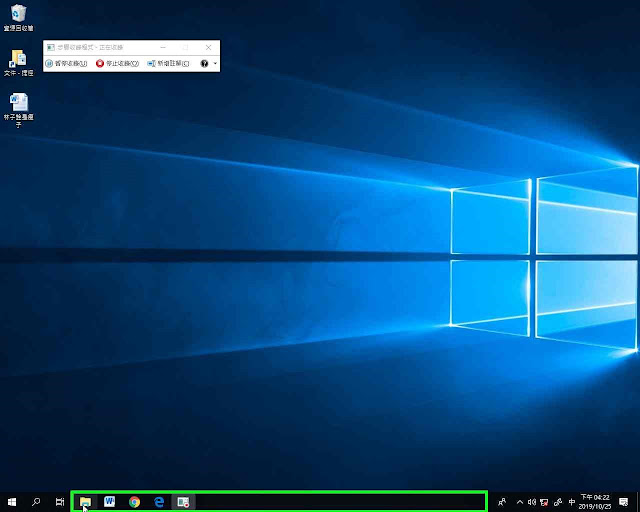Expand the dropdown arrow beside the help icon
The height and width of the screenshot is (512, 640).
(215, 63)
